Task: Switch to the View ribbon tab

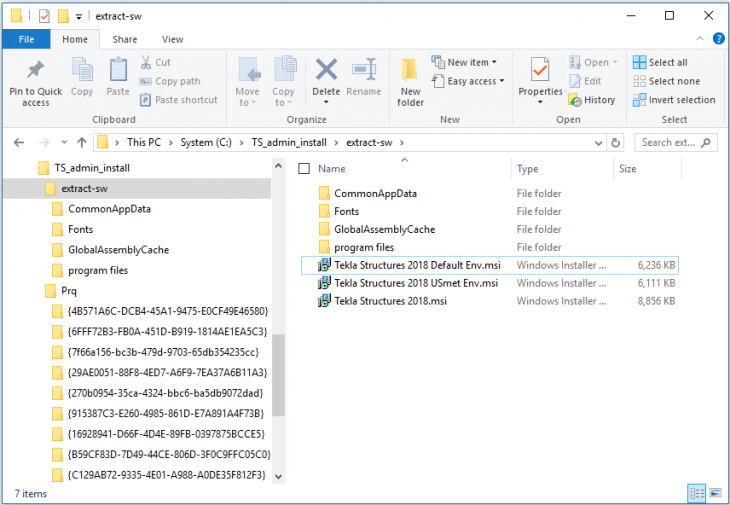Action: [x=173, y=40]
